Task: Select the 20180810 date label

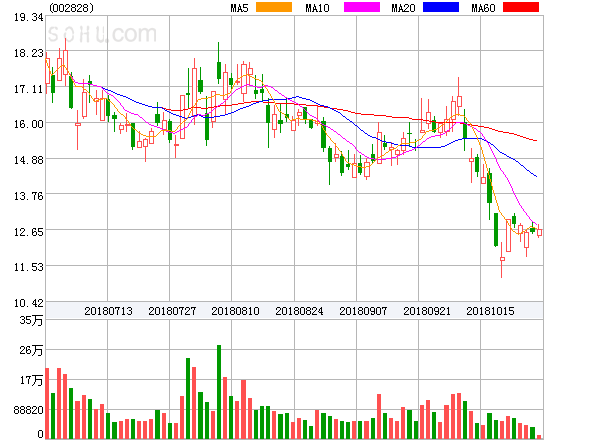Action: [236, 311]
